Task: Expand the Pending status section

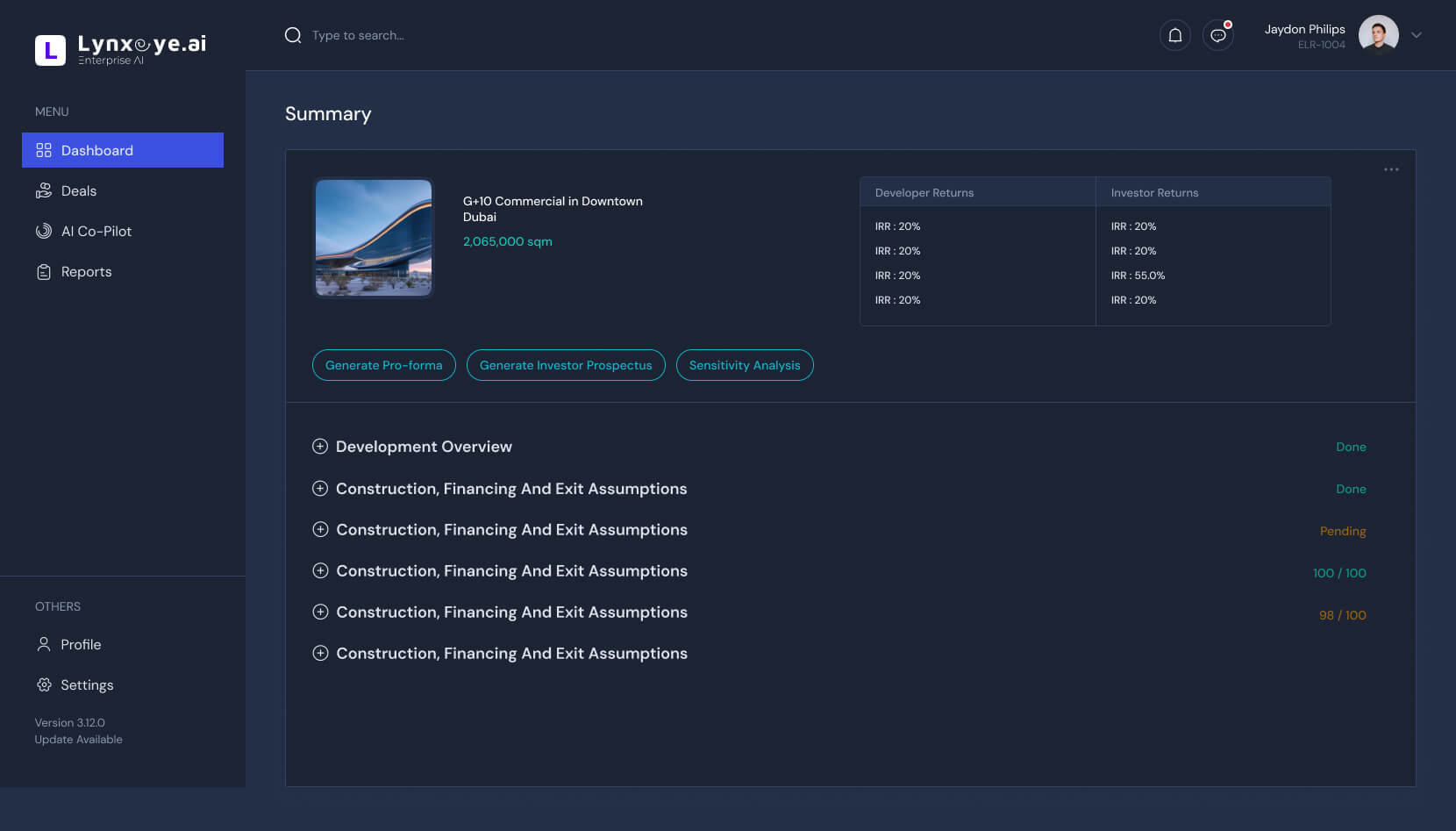Action: point(320,530)
